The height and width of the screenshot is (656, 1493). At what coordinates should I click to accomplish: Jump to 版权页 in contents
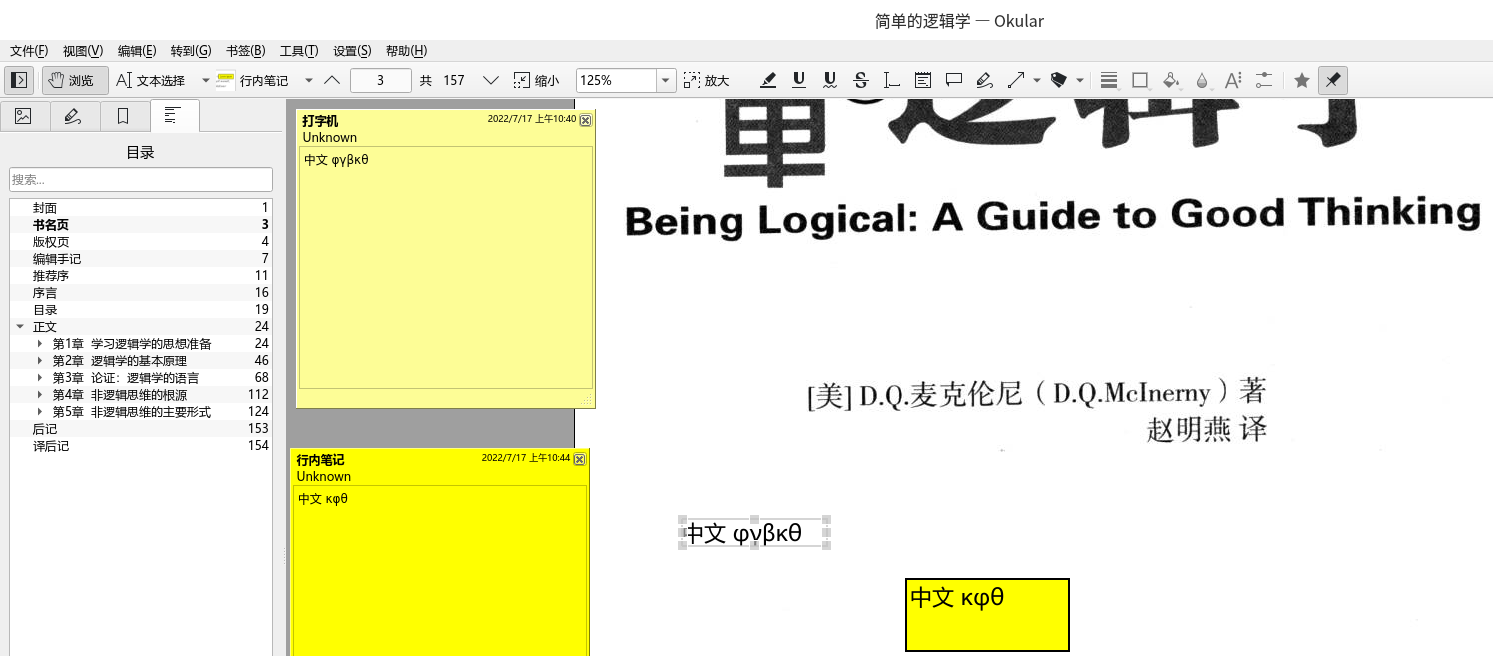coord(141,242)
